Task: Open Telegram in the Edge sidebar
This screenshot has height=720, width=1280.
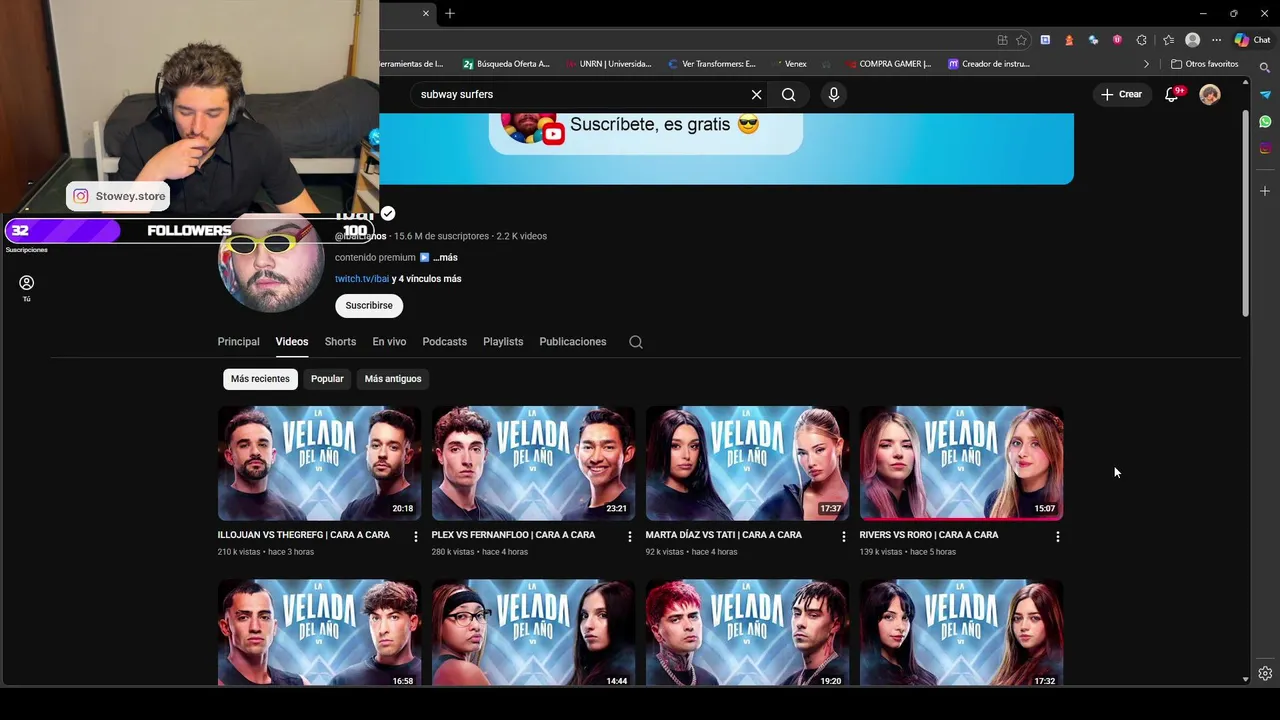Action: pyautogui.click(x=1265, y=95)
